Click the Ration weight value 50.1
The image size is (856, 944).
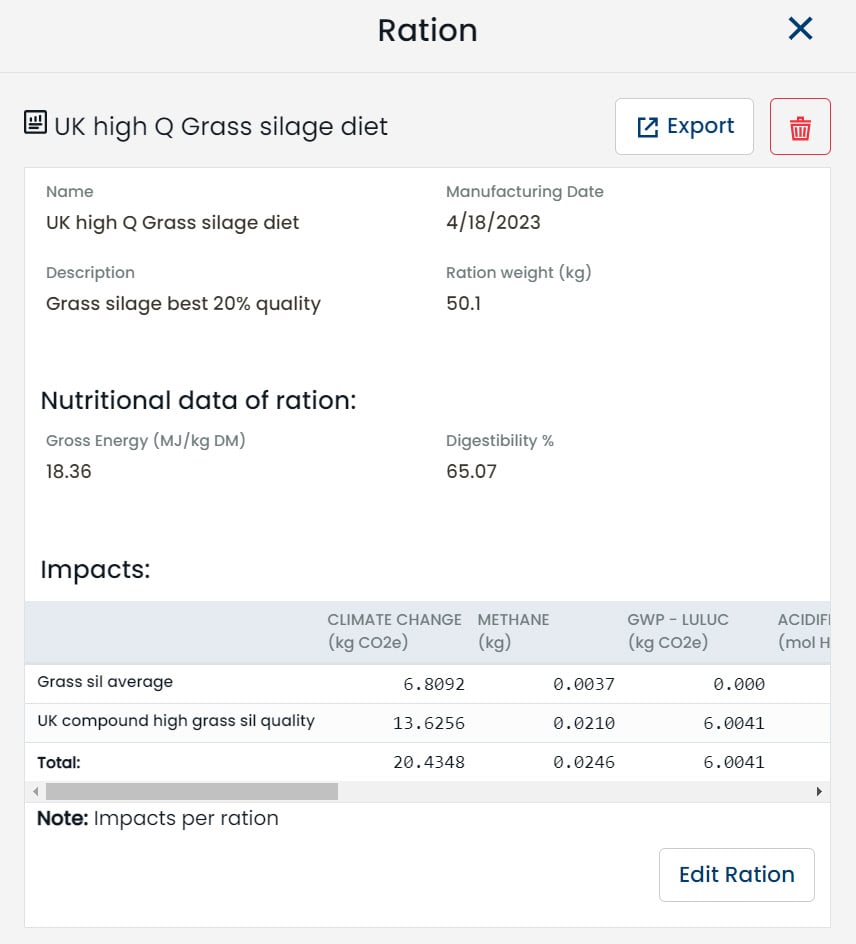pos(463,304)
